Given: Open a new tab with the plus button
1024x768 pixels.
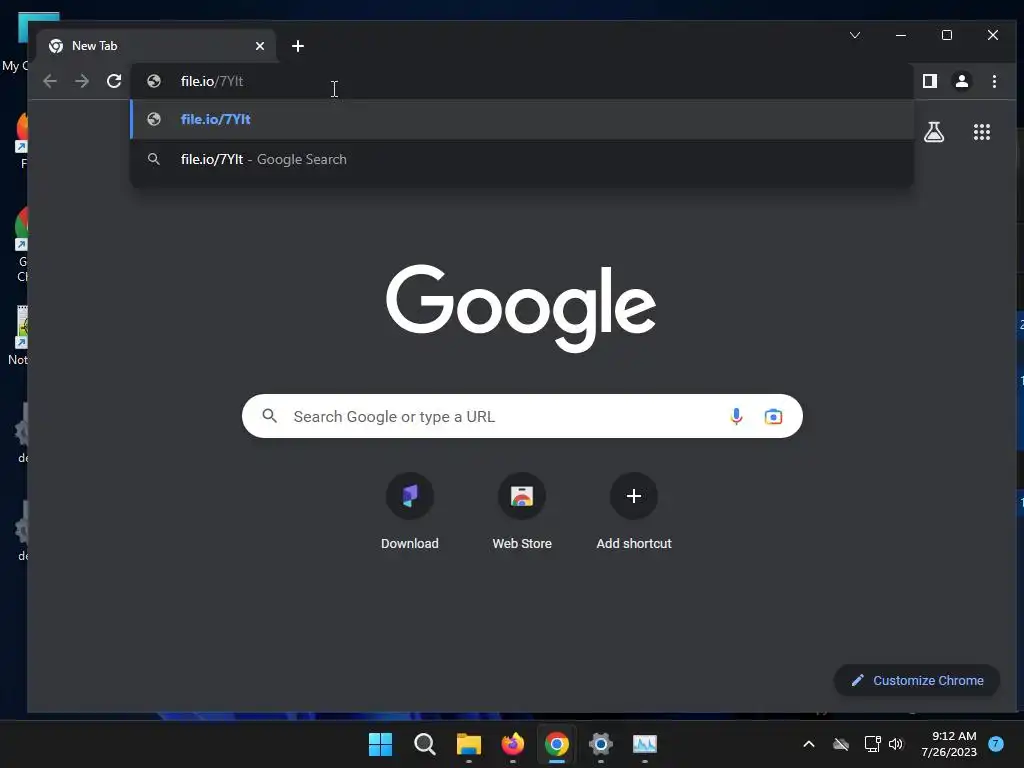Looking at the screenshot, I should coord(298,46).
